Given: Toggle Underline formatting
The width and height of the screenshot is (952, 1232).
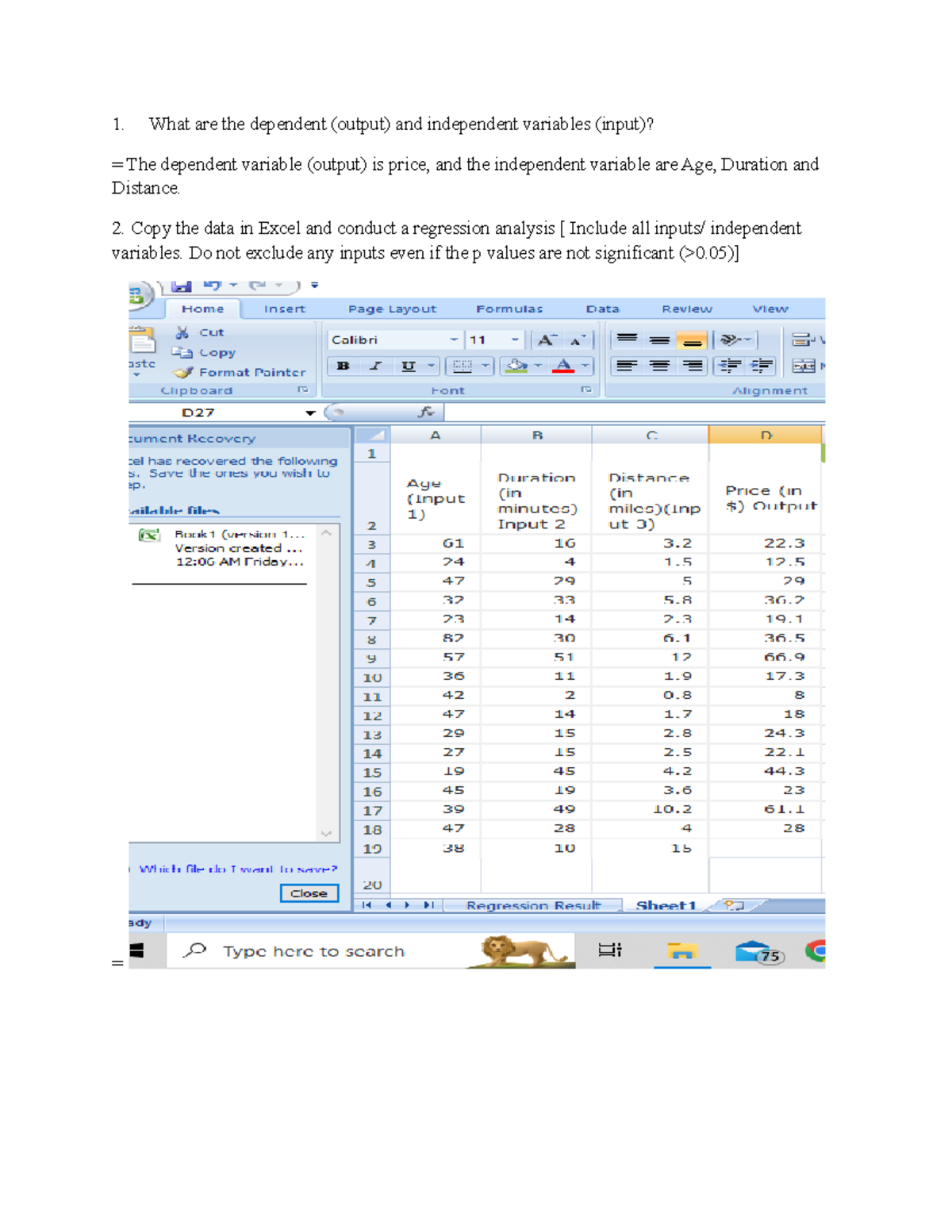Looking at the screenshot, I should click(x=408, y=366).
